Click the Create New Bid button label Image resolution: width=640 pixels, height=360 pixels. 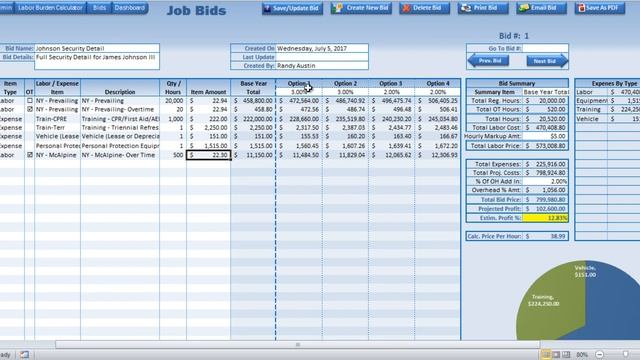click(x=367, y=8)
